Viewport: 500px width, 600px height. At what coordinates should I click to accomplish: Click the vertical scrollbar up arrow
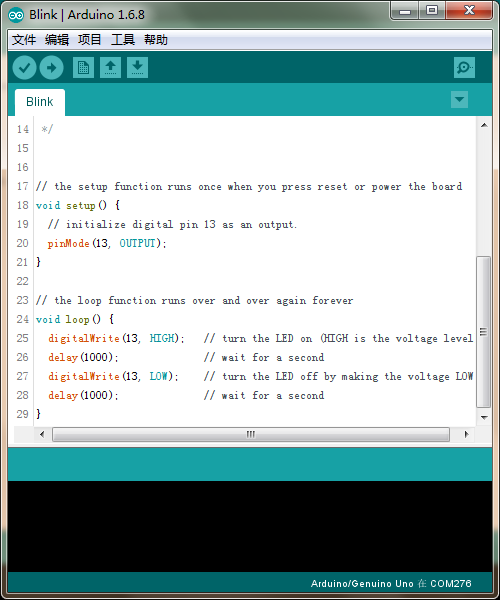(484, 125)
